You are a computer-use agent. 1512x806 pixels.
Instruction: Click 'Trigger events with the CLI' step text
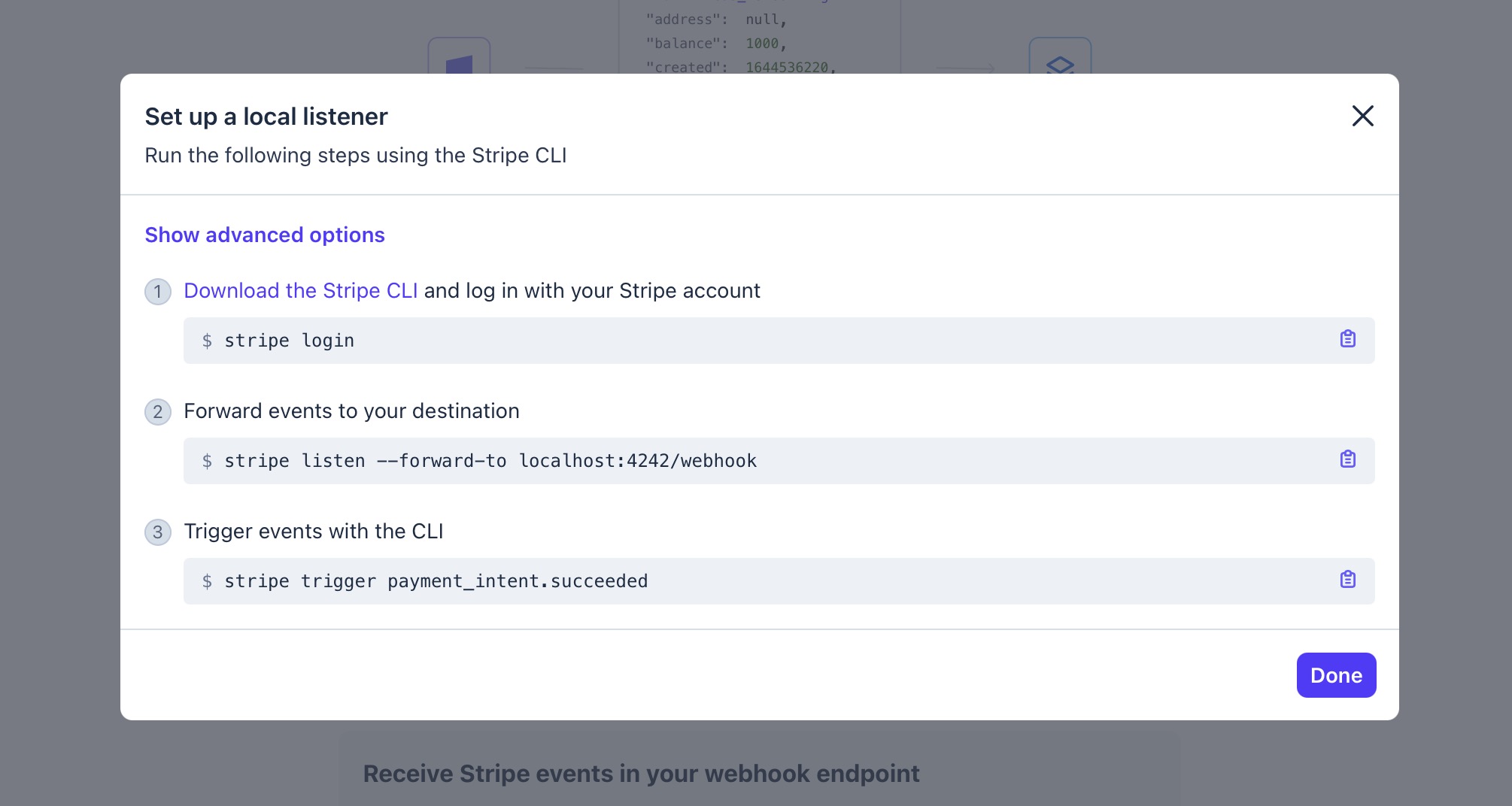pos(314,531)
